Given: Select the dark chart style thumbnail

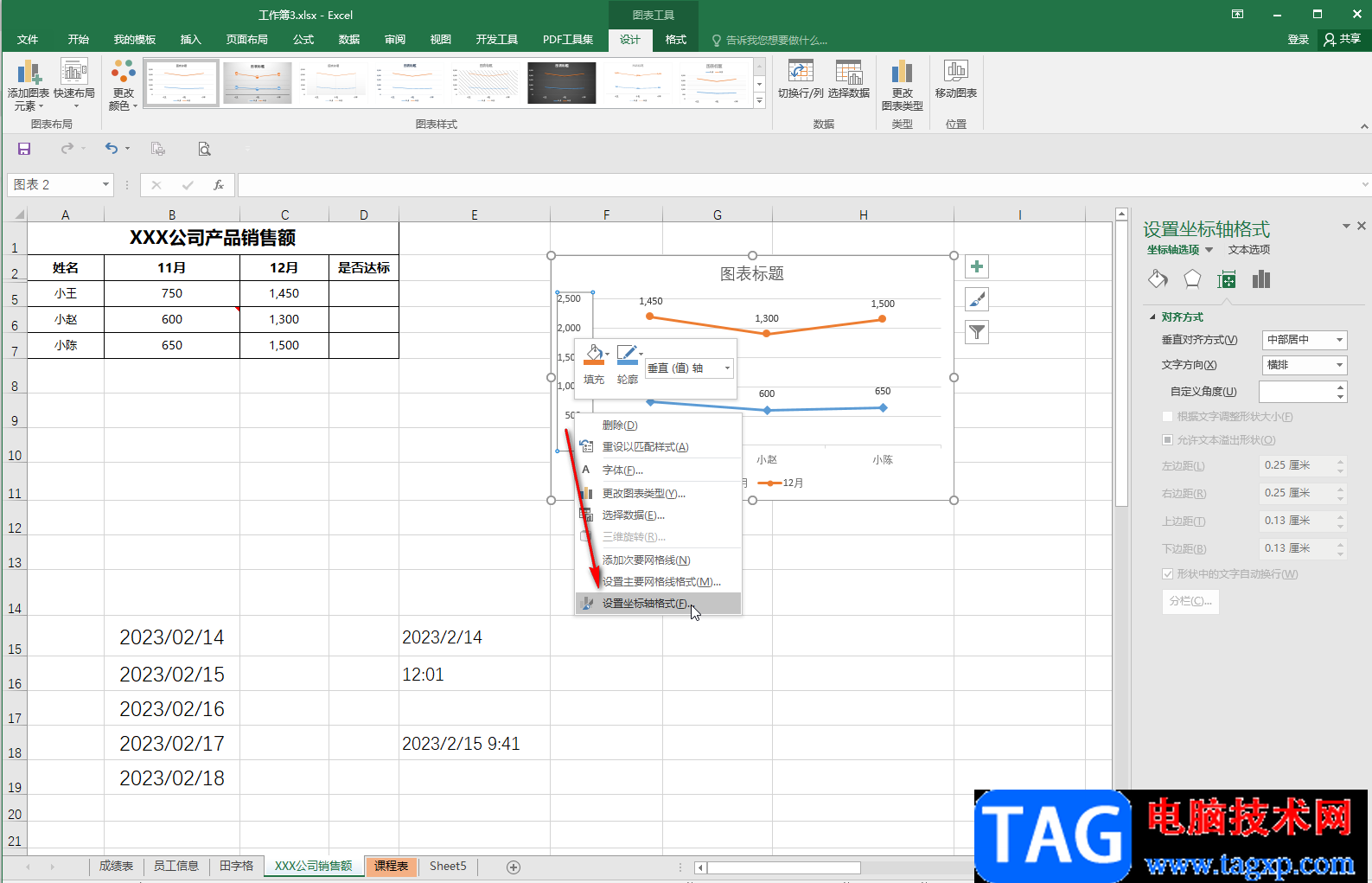Looking at the screenshot, I should pos(562,83).
